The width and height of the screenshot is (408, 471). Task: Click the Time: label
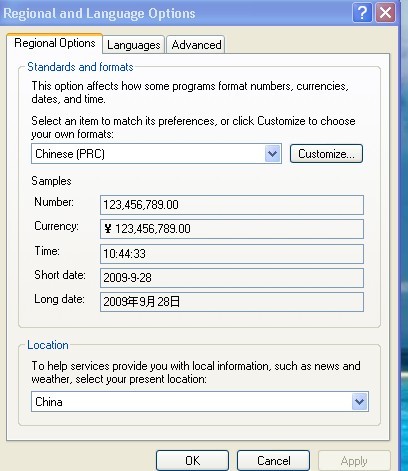47,251
